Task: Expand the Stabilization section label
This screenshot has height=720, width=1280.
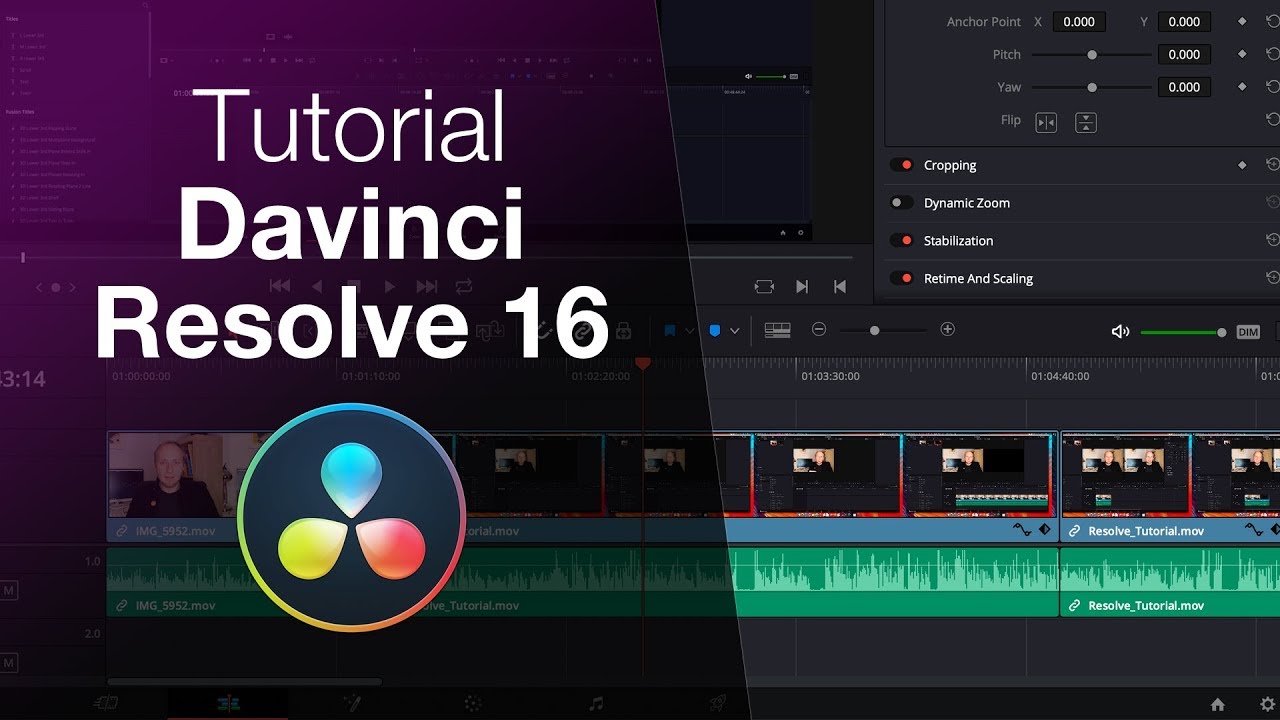Action: [958, 240]
